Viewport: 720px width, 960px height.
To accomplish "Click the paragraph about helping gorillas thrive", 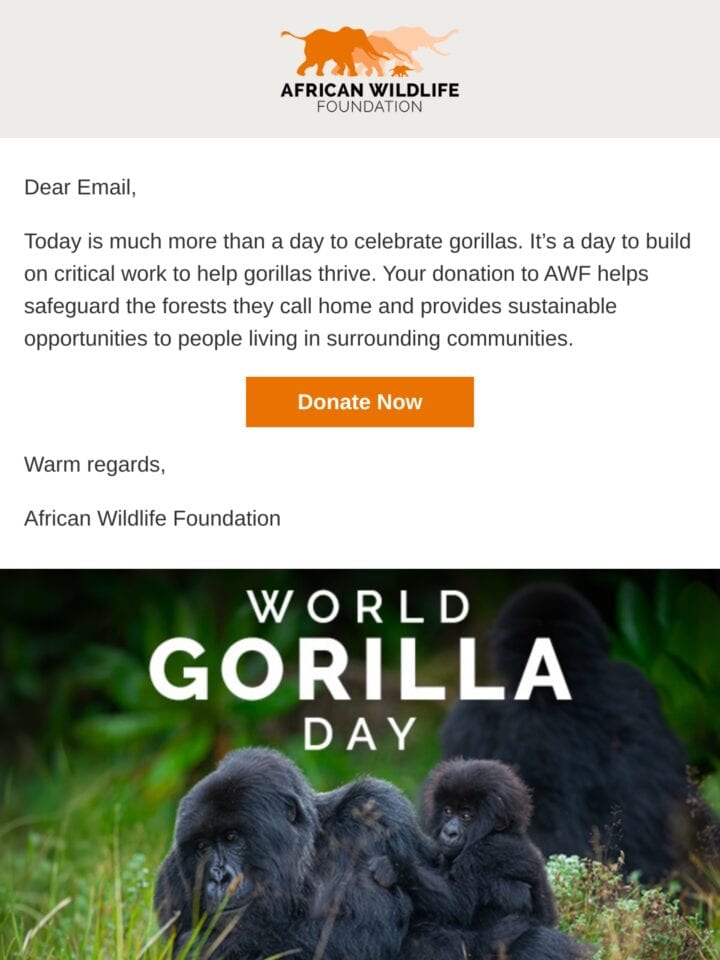I will point(358,290).
